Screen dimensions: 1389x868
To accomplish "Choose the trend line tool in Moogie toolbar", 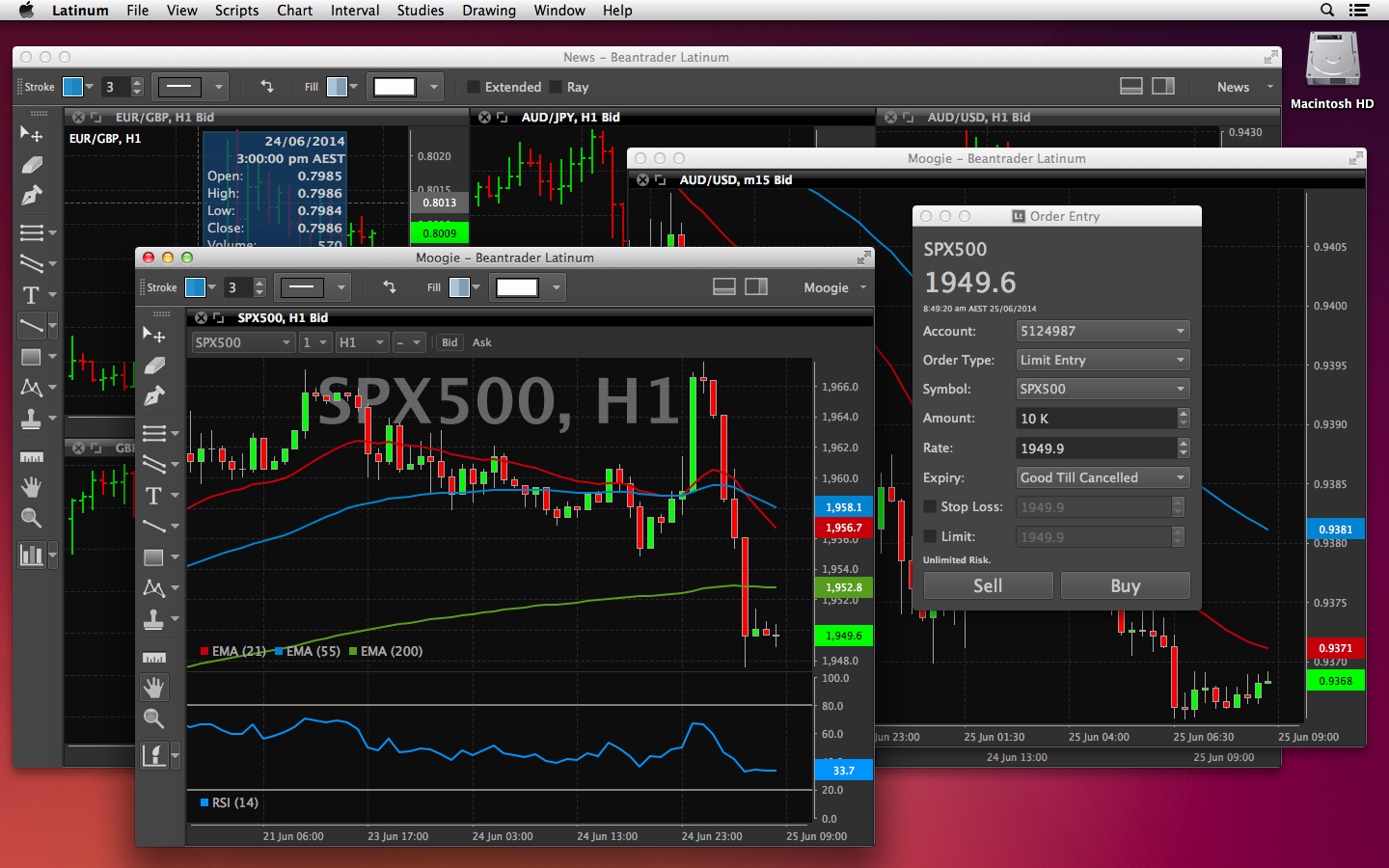I will (x=154, y=527).
